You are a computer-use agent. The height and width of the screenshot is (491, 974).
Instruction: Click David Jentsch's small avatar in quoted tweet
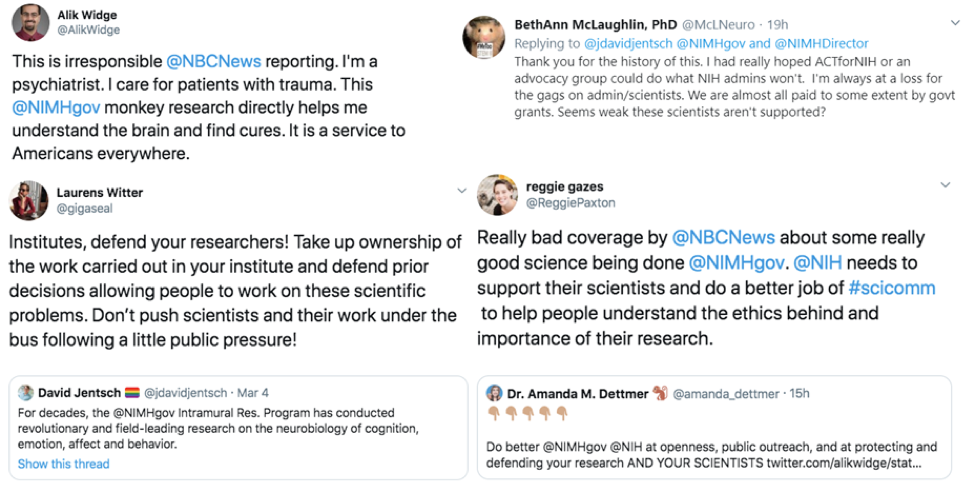coord(26,393)
